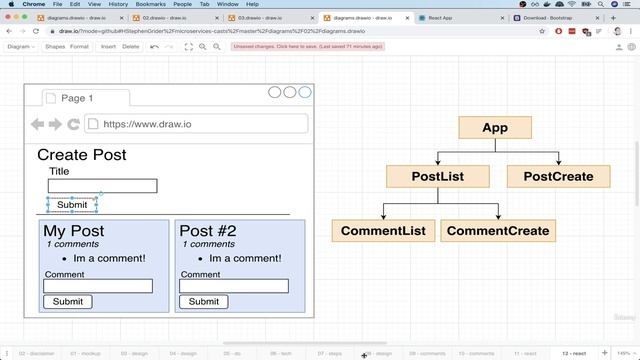This screenshot has width=640, height=360.
Task: Open the Format panel
Action: coord(79,47)
